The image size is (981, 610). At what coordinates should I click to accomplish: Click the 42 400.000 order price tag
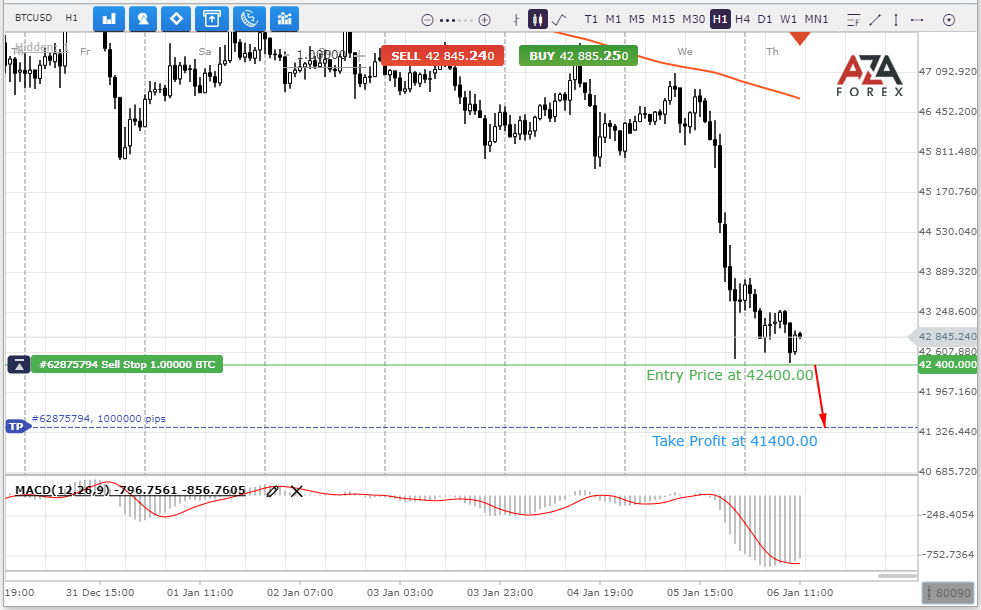pyautogui.click(x=947, y=365)
